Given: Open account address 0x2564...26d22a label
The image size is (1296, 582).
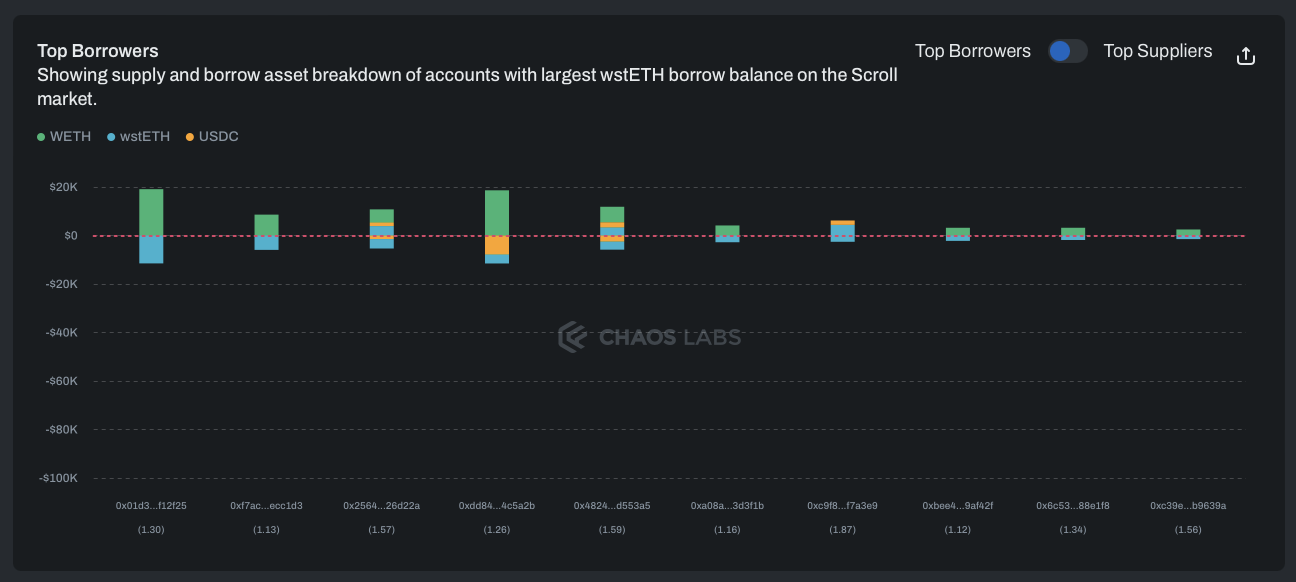Looking at the screenshot, I should click(x=381, y=506).
